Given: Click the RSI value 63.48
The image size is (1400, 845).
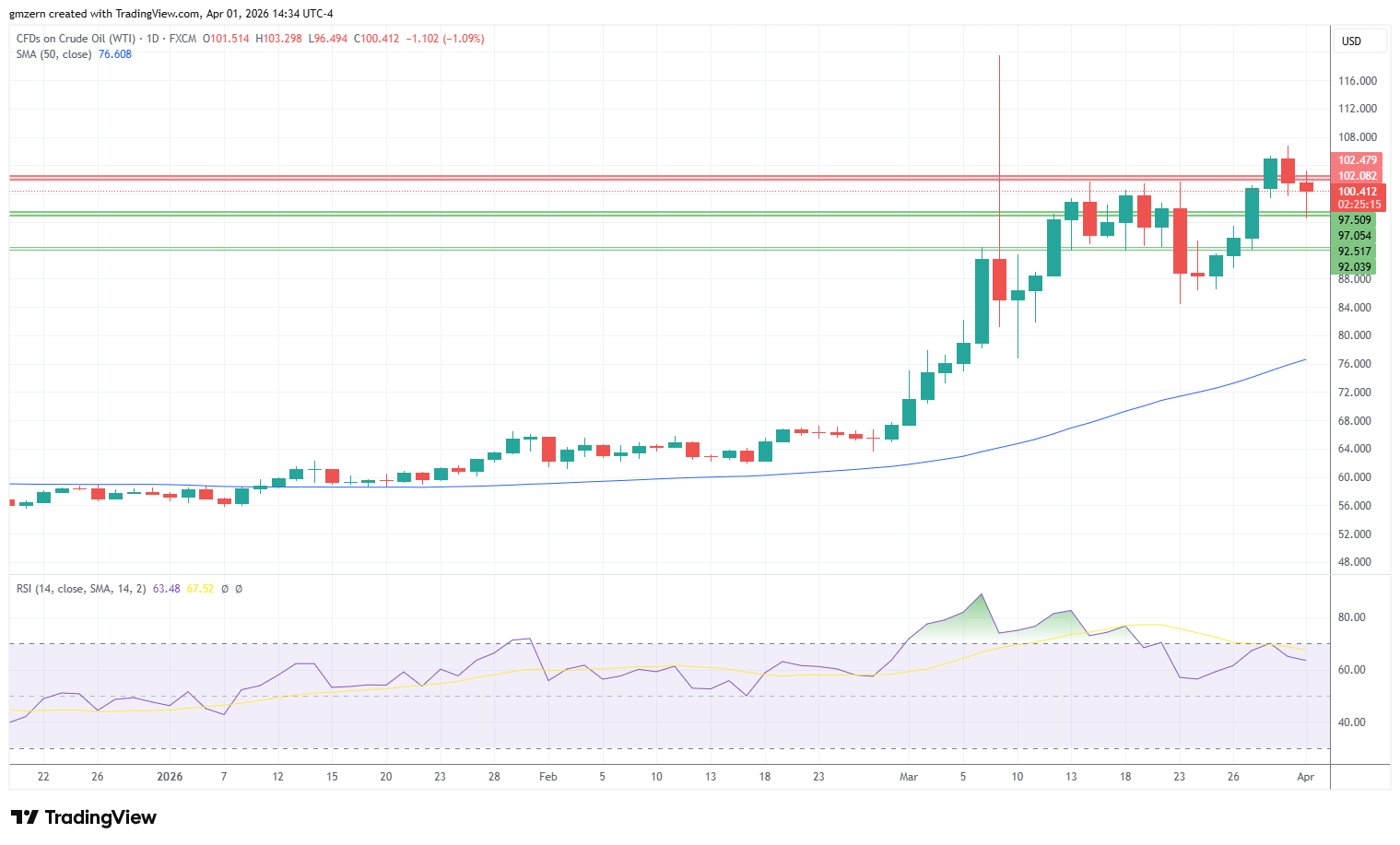Looking at the screenshot, I should pyautogui.click(x=166, y=589).
